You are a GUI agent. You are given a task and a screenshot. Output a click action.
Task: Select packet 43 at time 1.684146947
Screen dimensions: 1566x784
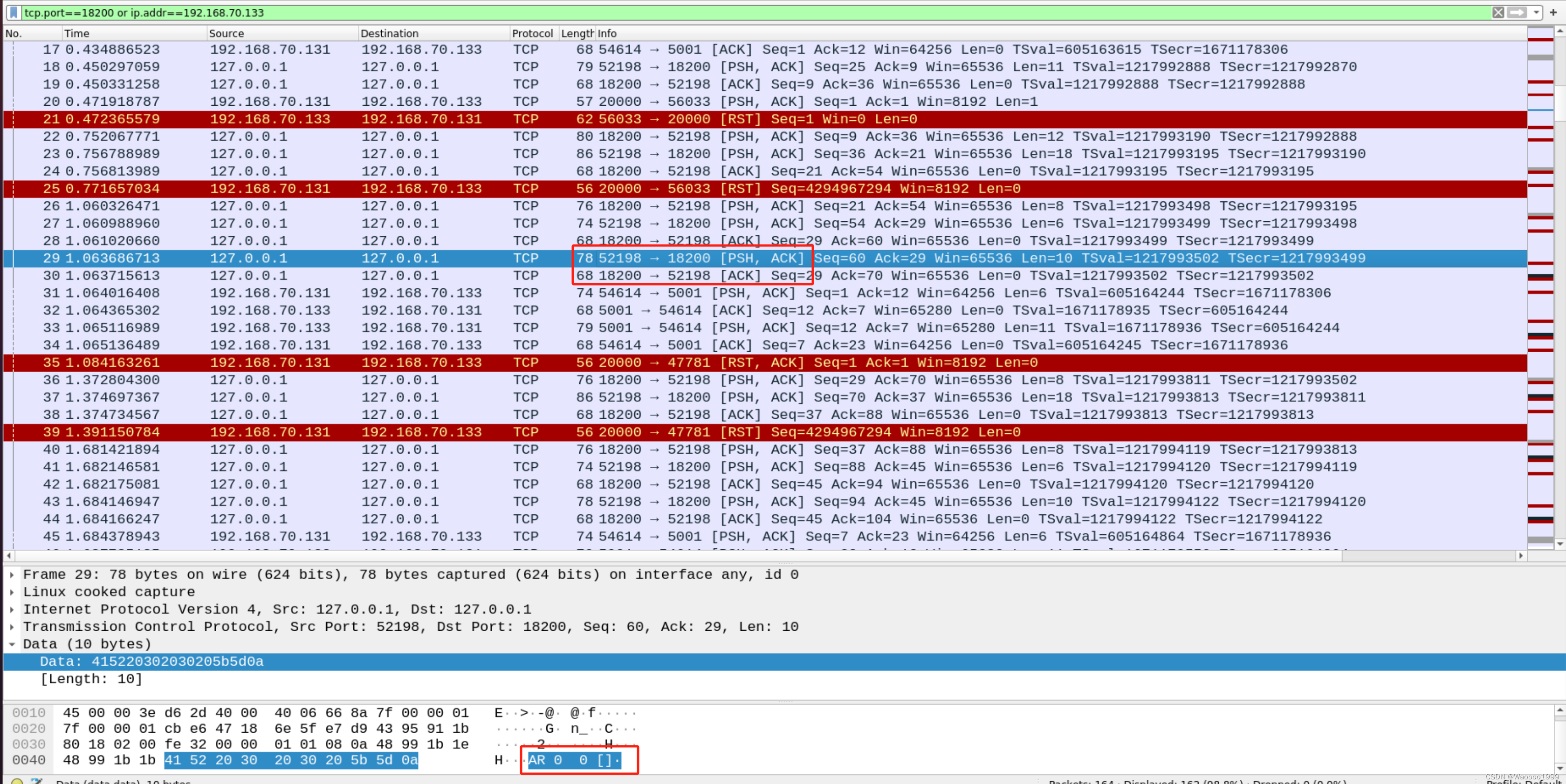coord(765,501)
